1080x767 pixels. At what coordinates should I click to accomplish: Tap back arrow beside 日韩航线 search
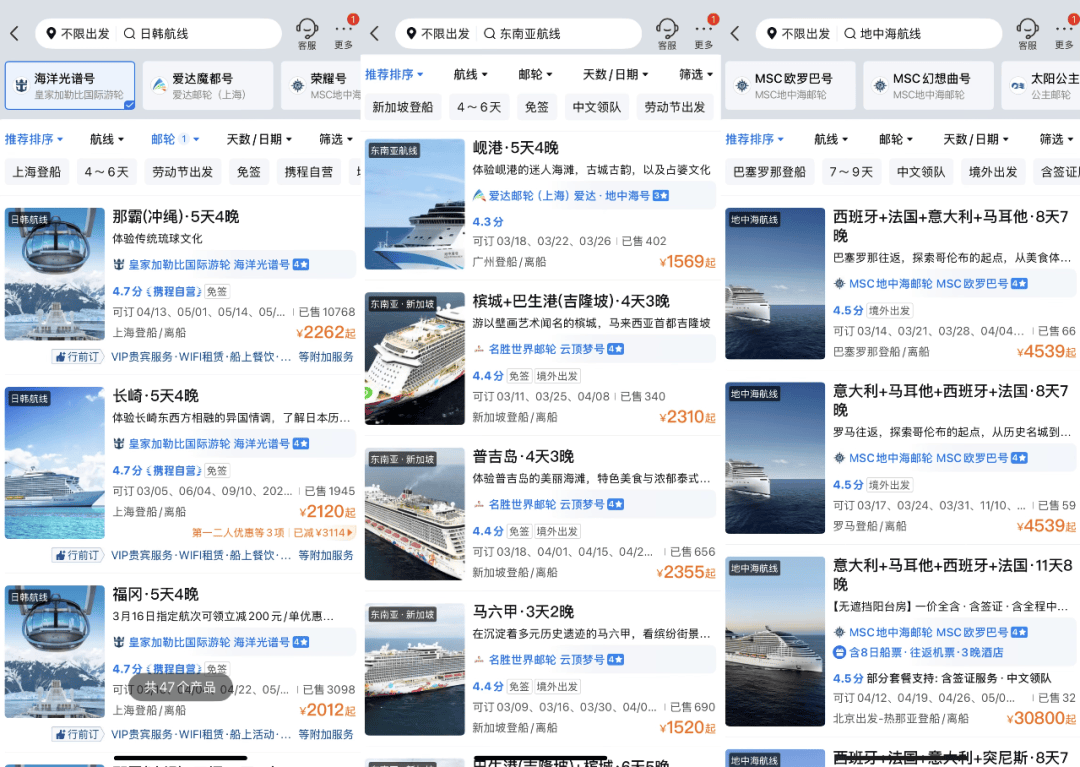pyautogui.click(x=14, y=34)
